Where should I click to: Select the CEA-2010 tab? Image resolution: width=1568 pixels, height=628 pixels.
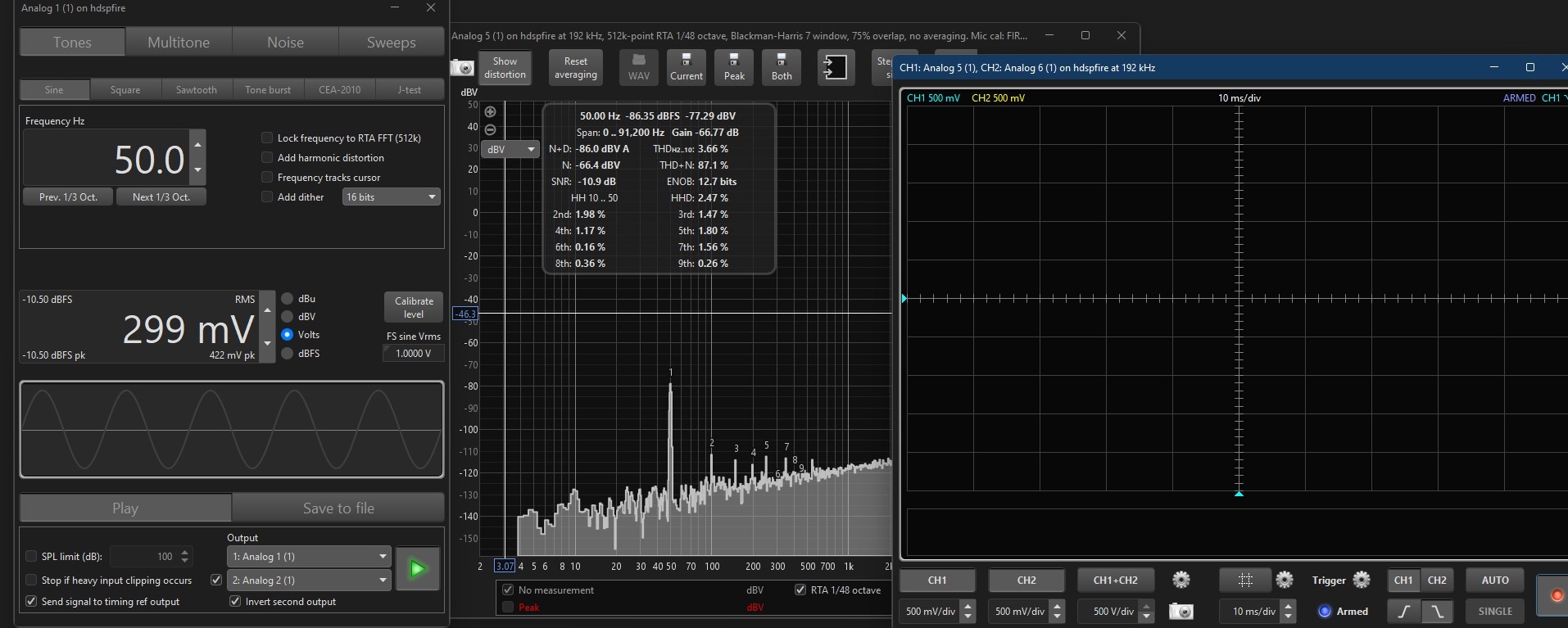(x=339, y=90)
